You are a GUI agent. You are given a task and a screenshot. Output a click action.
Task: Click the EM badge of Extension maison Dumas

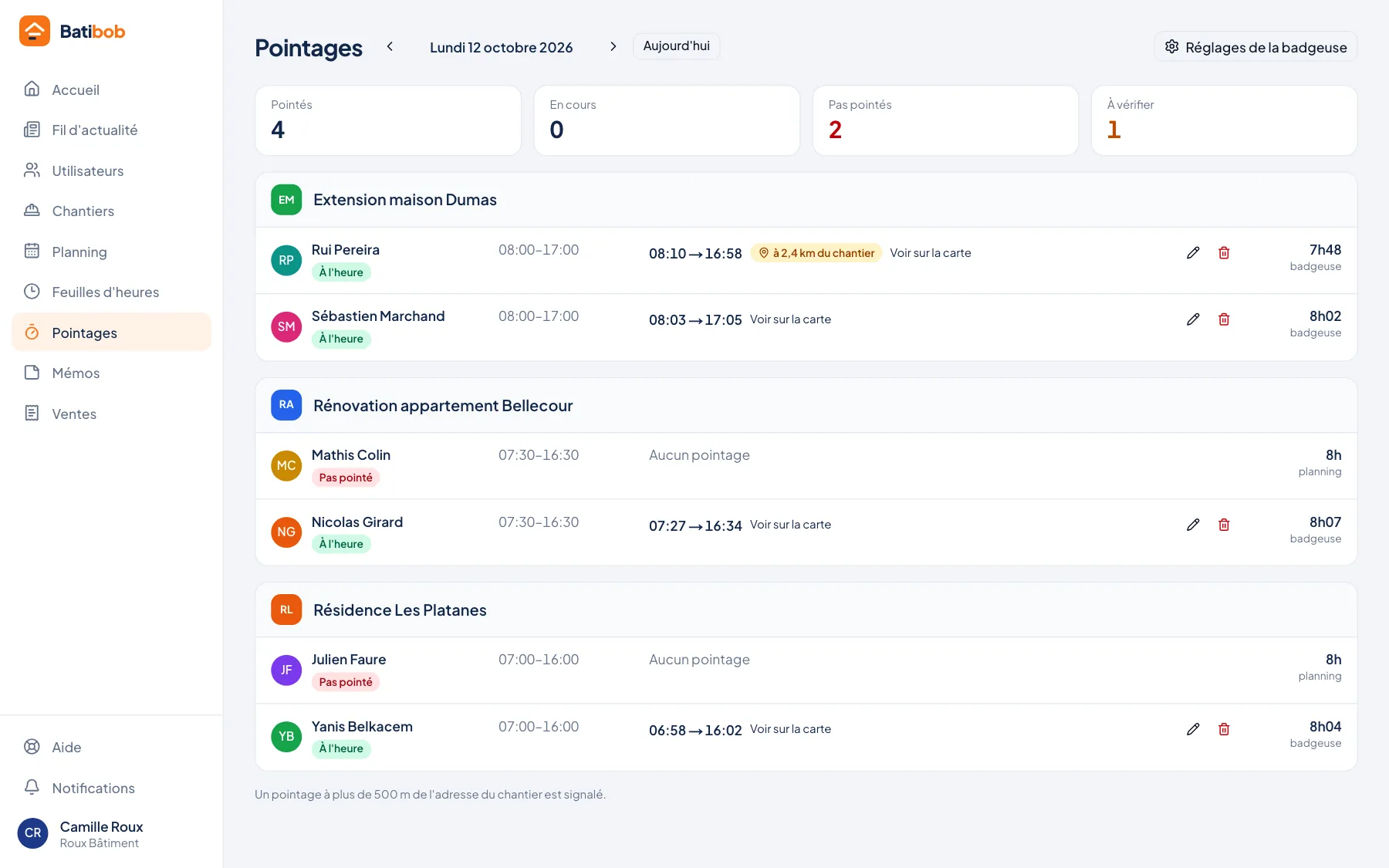tap(286, 200)
